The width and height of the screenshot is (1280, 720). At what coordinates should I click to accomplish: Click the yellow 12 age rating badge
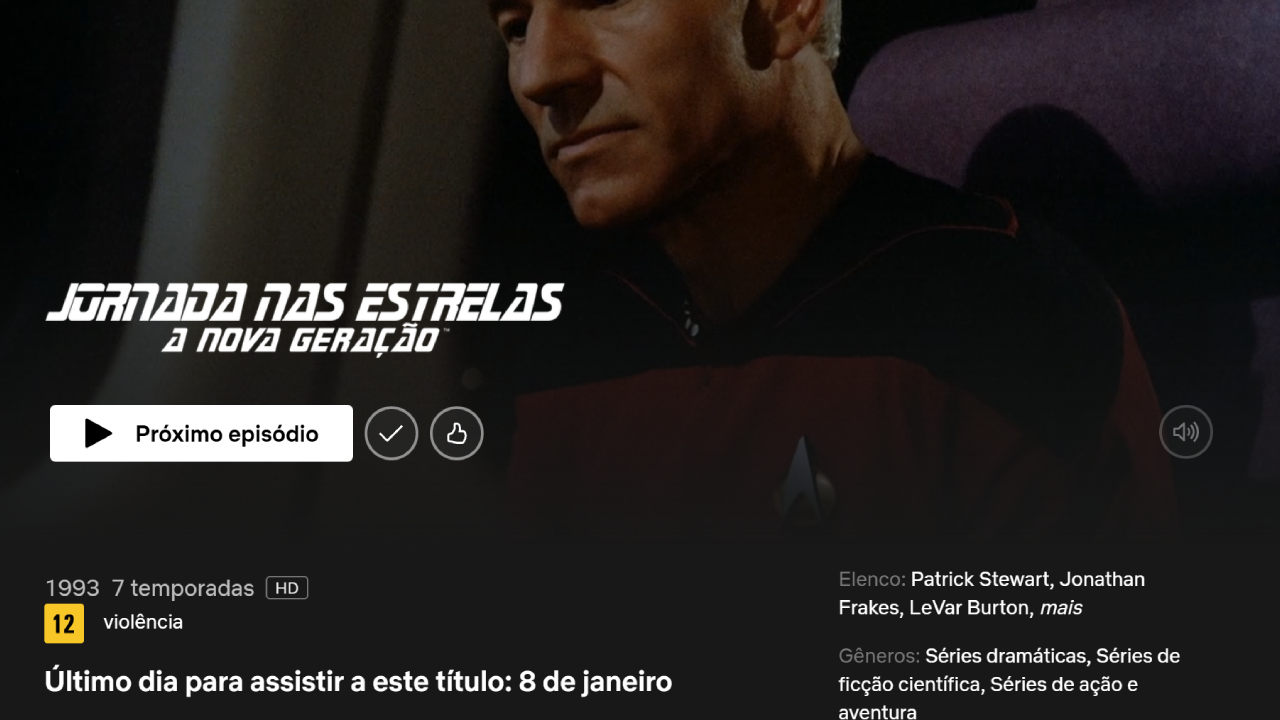64,624
